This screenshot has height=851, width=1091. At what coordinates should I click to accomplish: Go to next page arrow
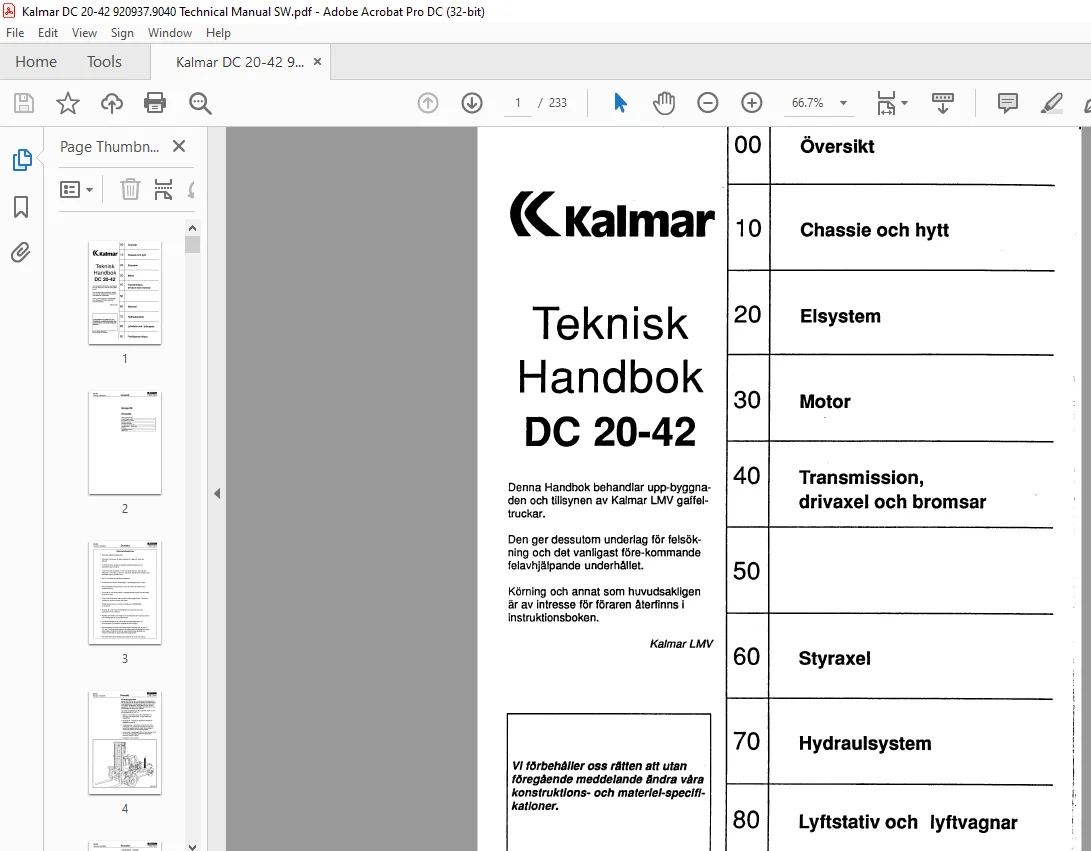[x=472, y=103]
